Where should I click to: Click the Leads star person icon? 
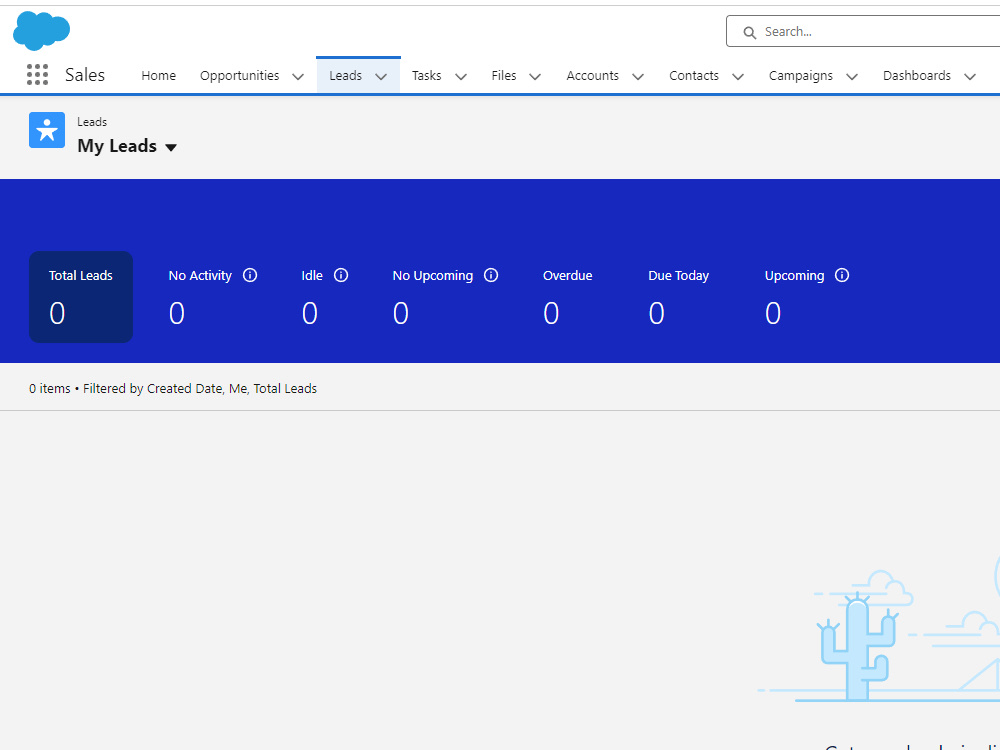click(x=47, y=130)
